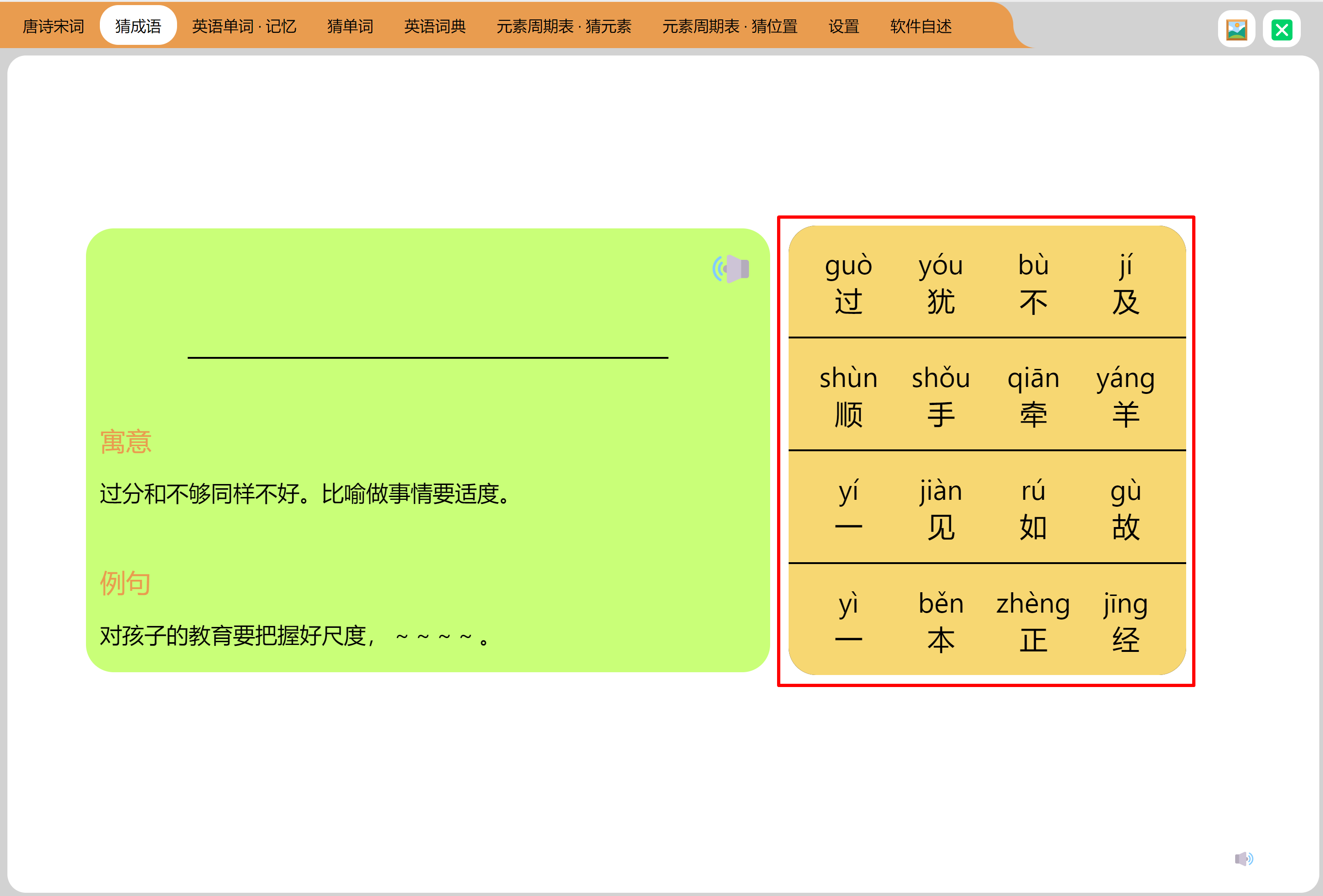
Task: Open the 唐诗宋词 tab
Action: coord(53,26)
